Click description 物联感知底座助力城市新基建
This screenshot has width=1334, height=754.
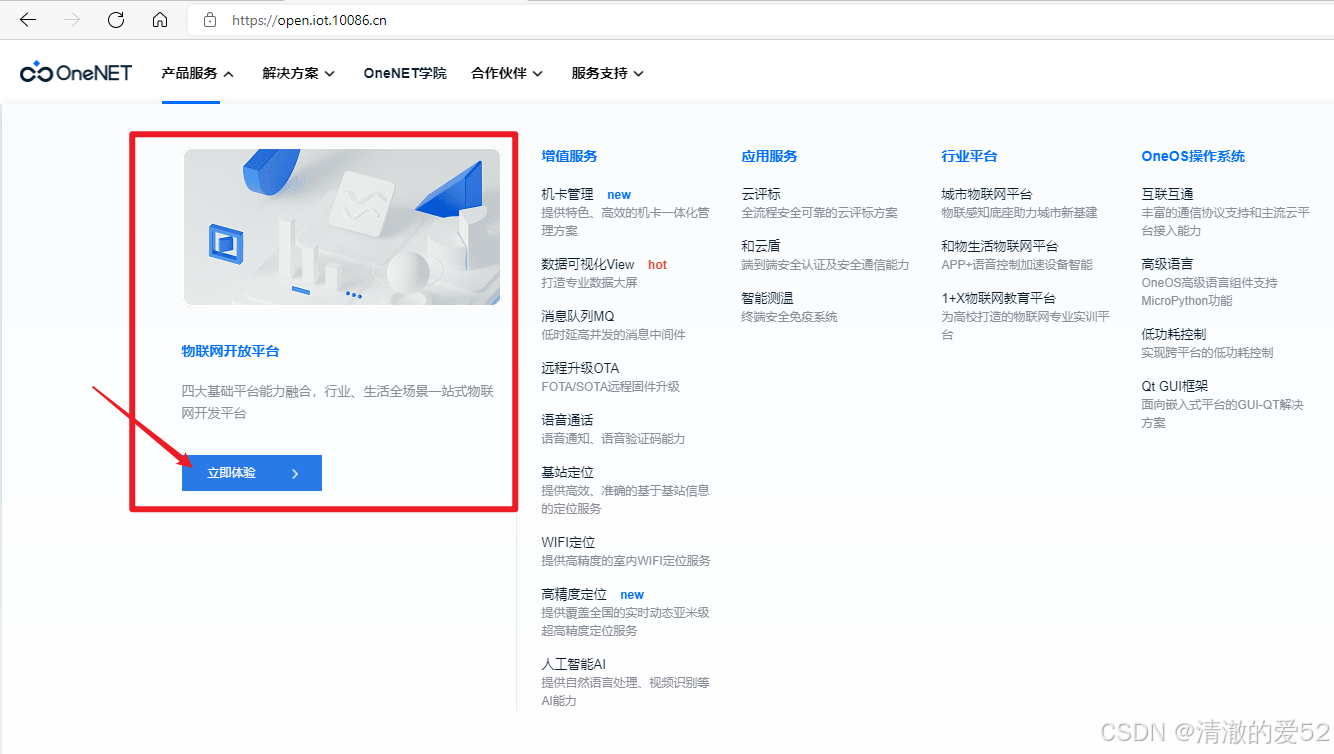(1019, 213)
